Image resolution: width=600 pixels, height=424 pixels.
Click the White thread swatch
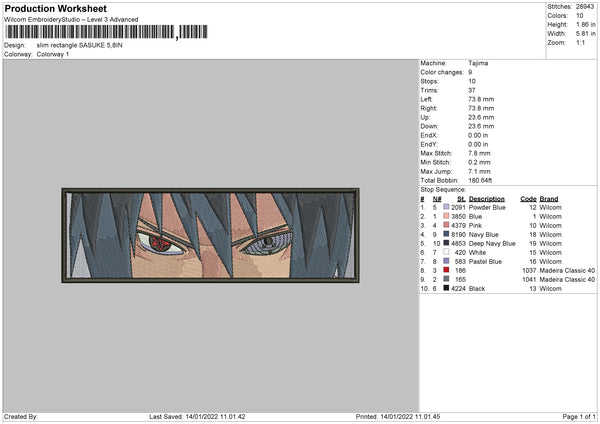[446, 252]
